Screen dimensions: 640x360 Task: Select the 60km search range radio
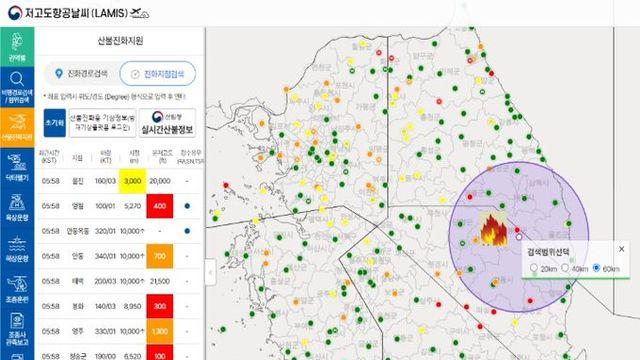tap(596, 268)
